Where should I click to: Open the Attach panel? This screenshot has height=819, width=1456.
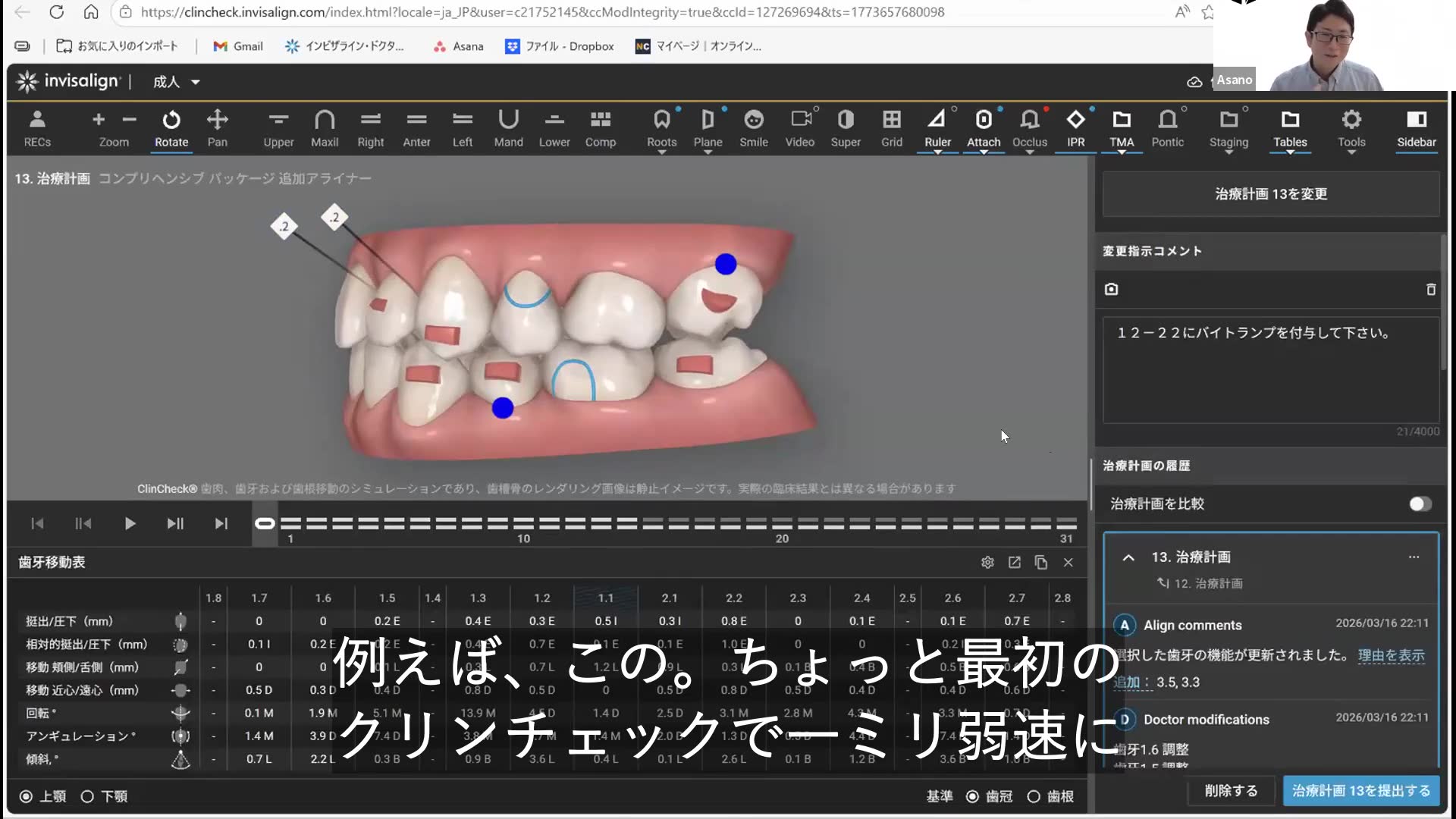pyautogui.click(x=984, y=129)
